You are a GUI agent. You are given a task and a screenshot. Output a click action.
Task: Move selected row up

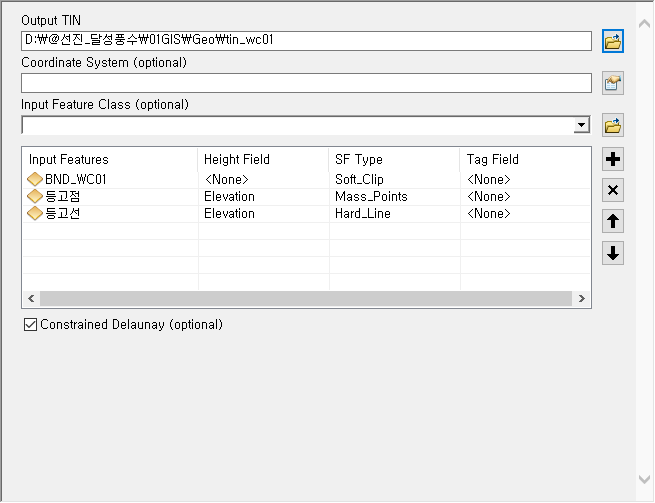click(612, 221)
